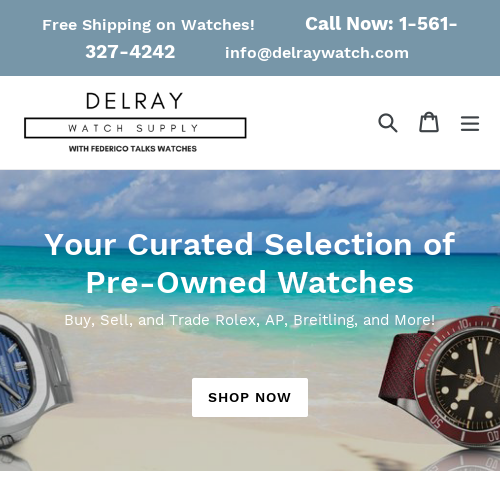Open the shopping bag cart
The image size is (500, 500).
click(429, 122)
